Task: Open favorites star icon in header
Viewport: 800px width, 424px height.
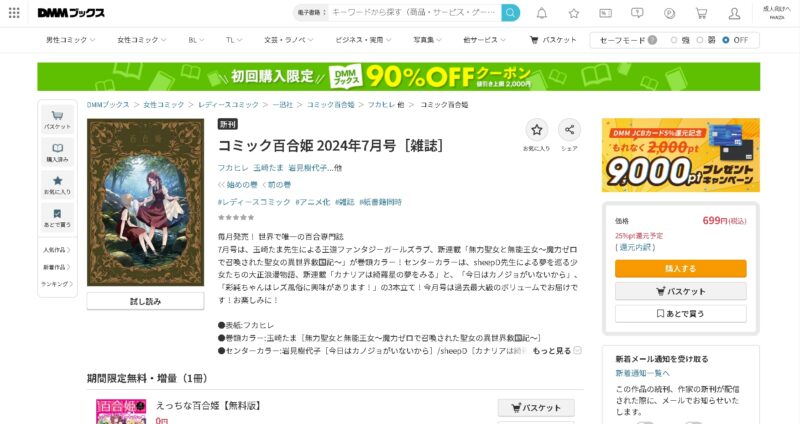Action: (x=574, y=13)
